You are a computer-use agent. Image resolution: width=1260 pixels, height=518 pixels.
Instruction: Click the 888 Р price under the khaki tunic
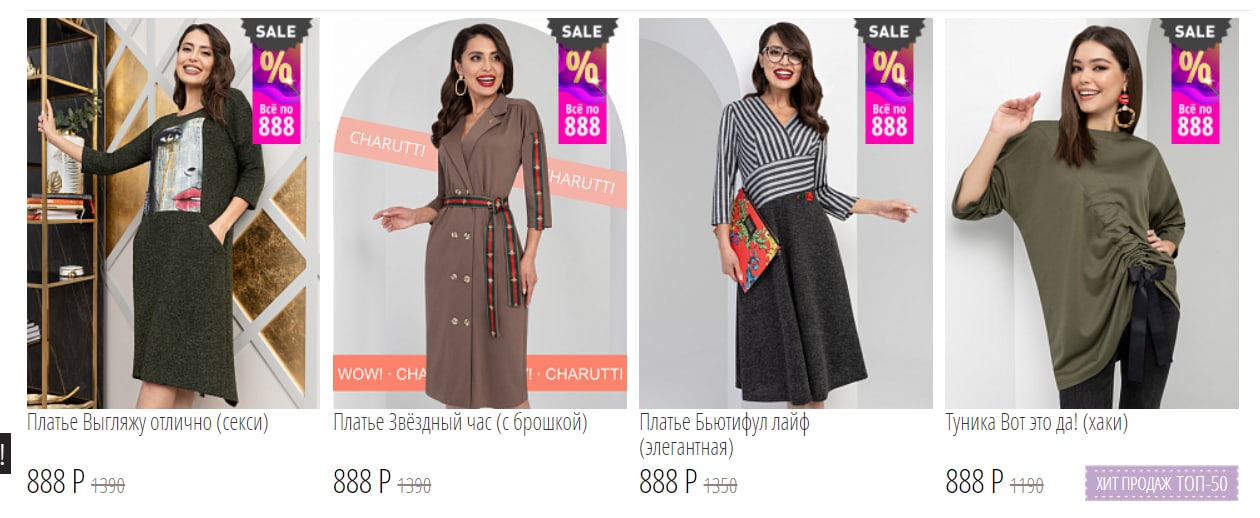pyautogui.click(x=975, y=482)
